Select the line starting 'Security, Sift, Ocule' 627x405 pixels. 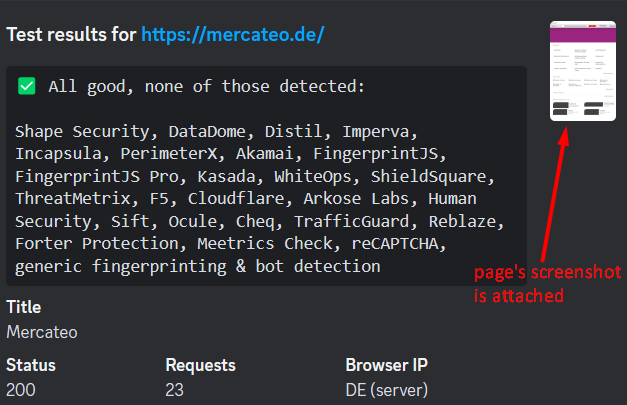[x=260, y=221]
